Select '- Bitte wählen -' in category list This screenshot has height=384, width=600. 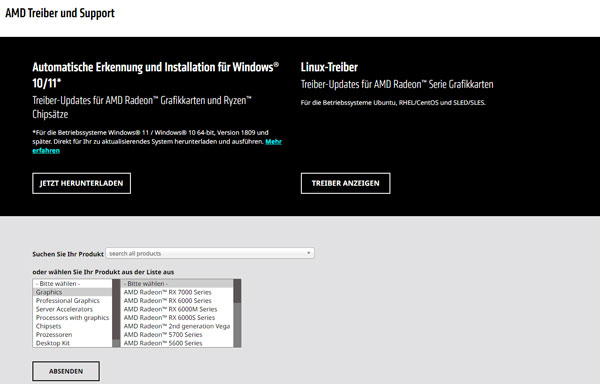[x=72, y=284]
